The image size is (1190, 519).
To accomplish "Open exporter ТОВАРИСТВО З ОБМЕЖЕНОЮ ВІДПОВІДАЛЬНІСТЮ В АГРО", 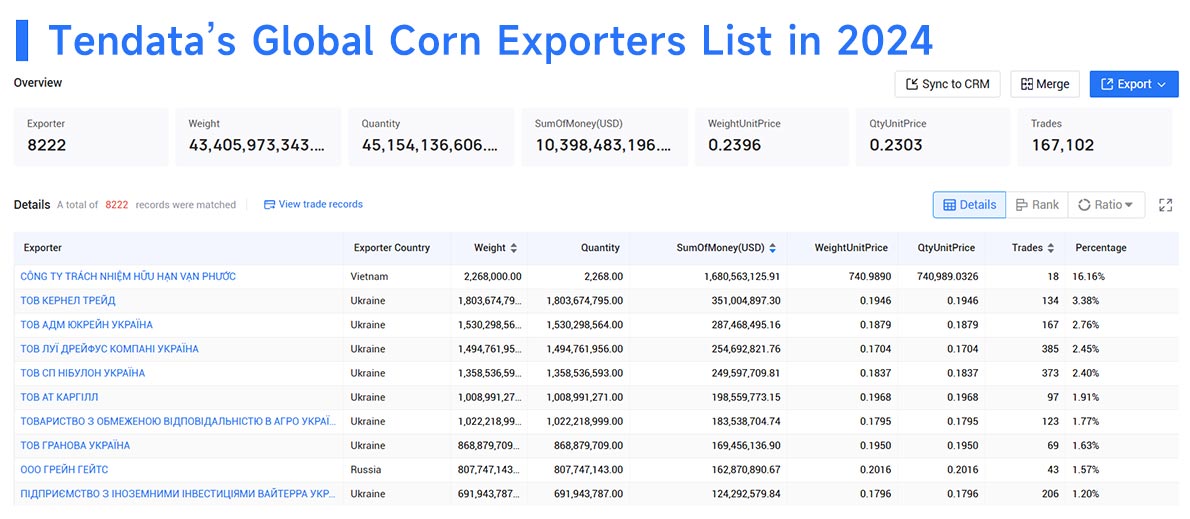I will coord(178,421).
